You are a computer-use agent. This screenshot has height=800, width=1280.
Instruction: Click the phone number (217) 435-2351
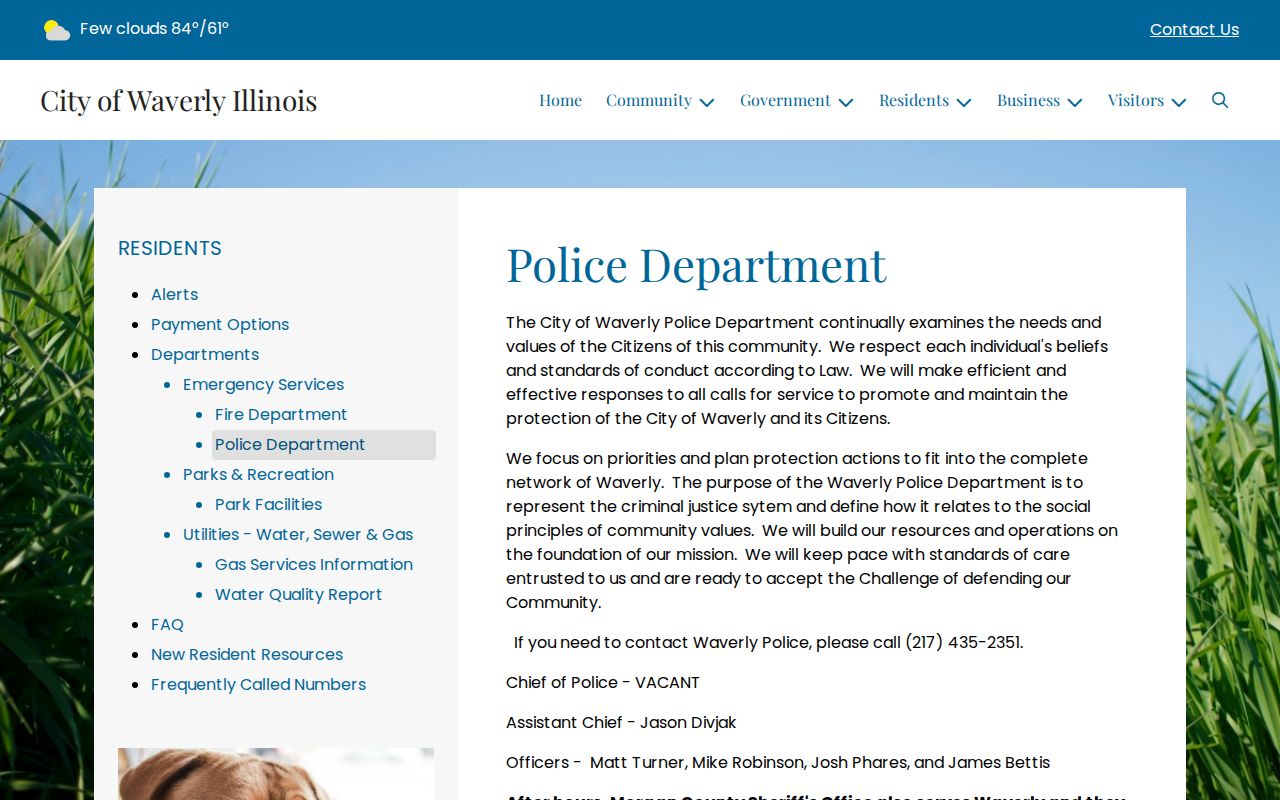coord(962,642)
